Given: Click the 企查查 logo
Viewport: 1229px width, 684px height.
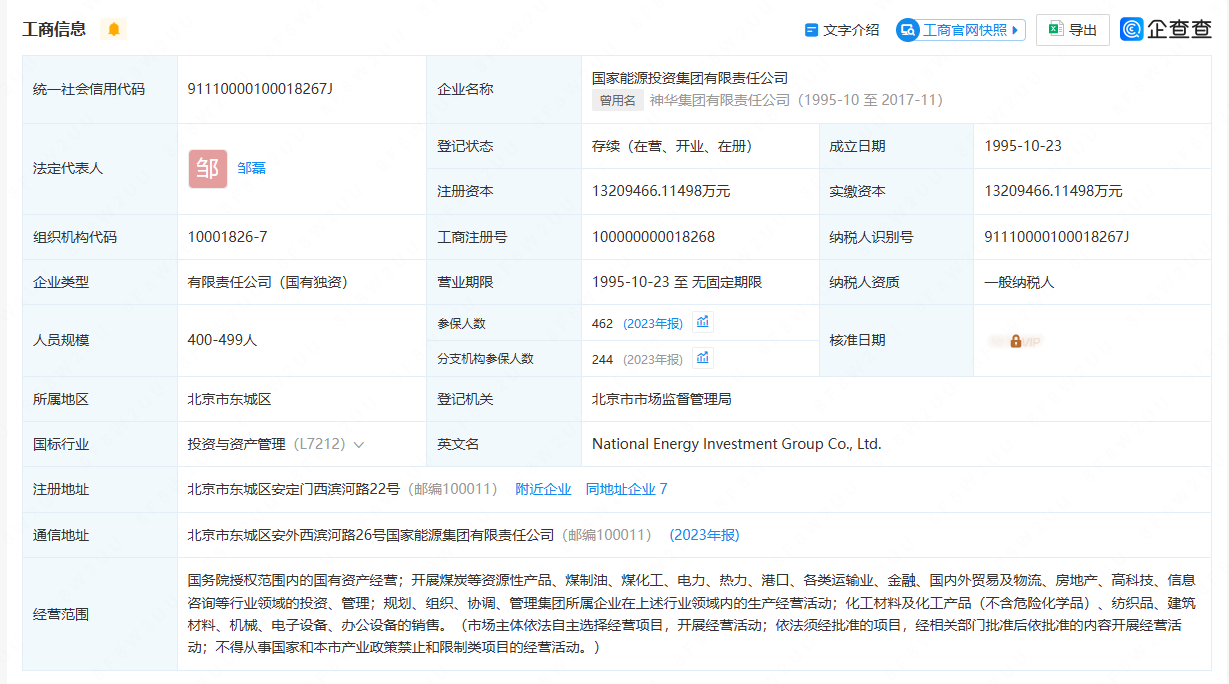Looking at the screenshot, I should 1166,30.
